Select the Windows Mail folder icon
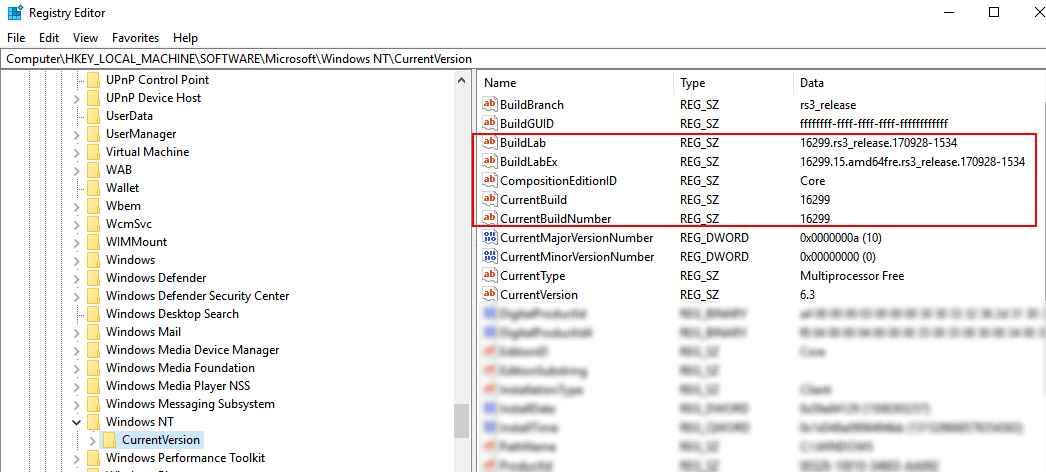The image size is (1046, 472). pyautogui.click(x=93, y=332)
